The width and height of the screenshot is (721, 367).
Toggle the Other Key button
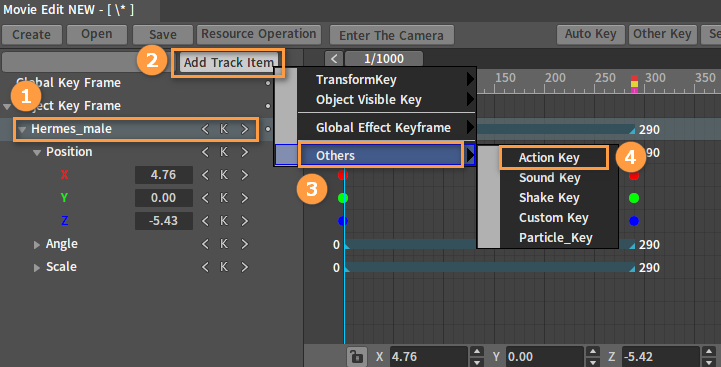(x=662, y=34)
